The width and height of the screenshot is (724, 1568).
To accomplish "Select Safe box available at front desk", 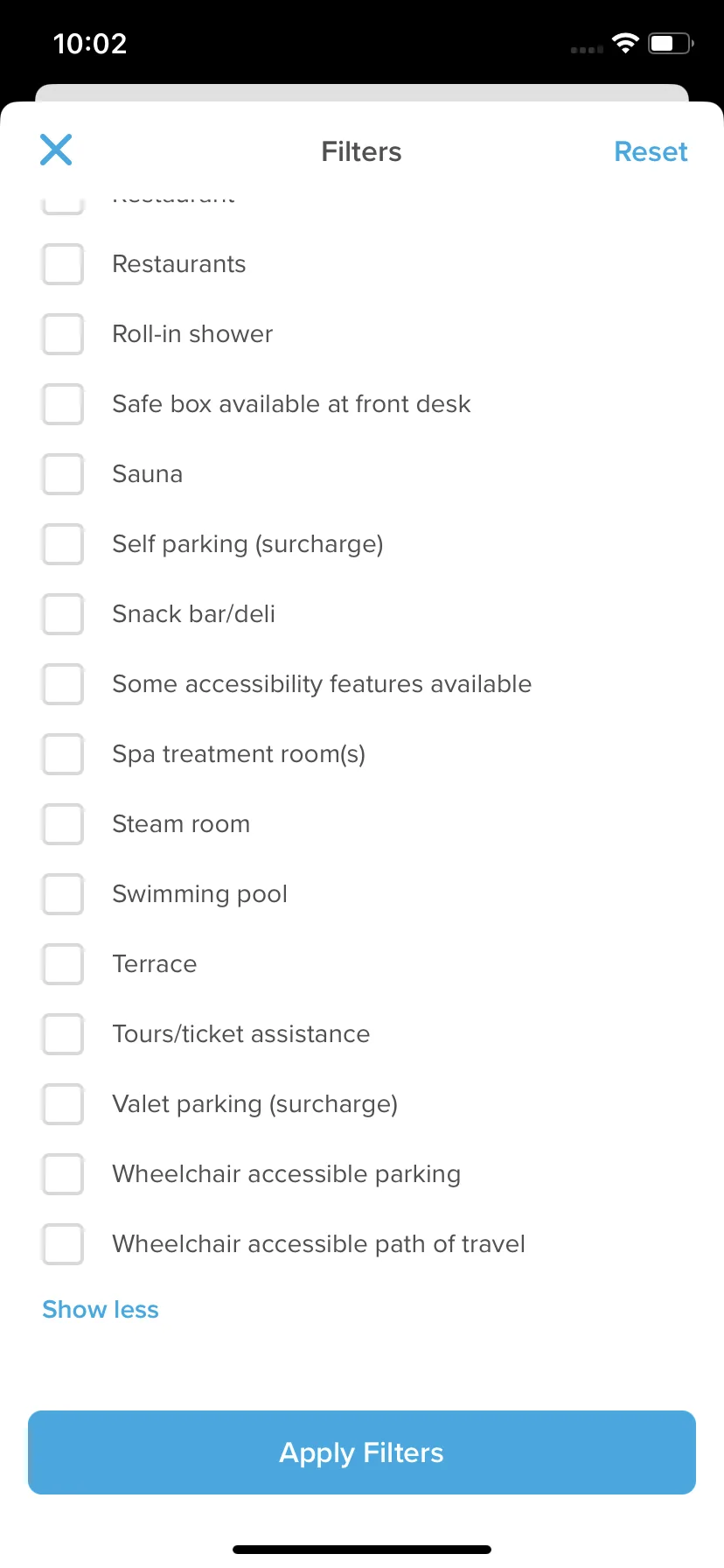I will tap(63, 404).
